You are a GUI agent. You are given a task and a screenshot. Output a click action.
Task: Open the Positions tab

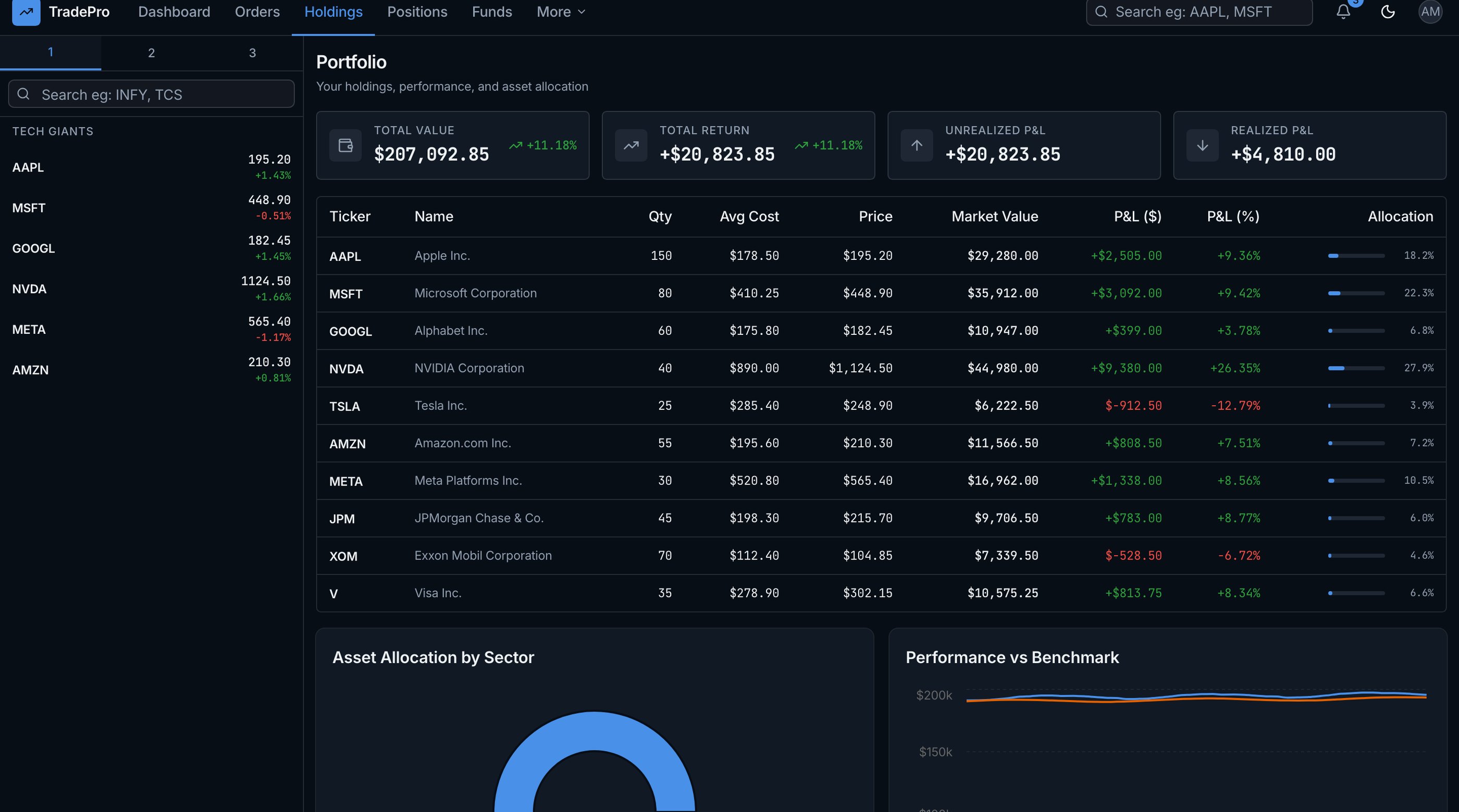(x=417, y=12)
